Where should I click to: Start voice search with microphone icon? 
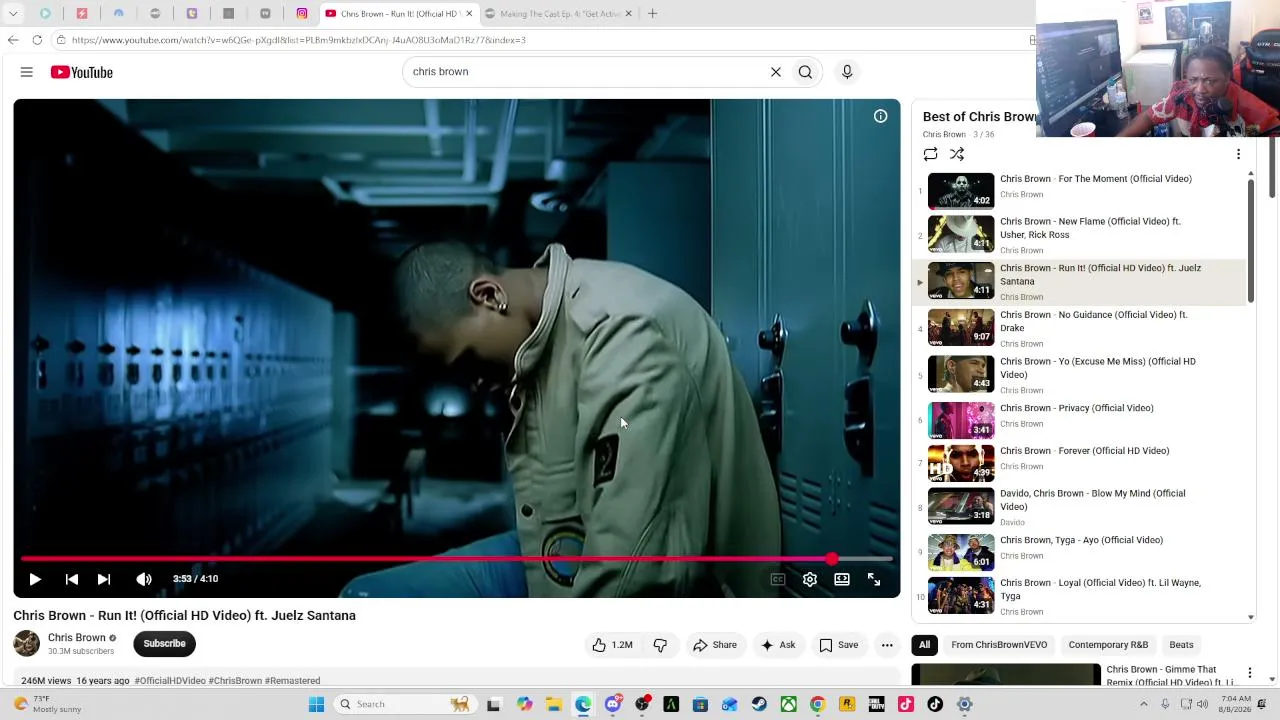coord(847,72)
